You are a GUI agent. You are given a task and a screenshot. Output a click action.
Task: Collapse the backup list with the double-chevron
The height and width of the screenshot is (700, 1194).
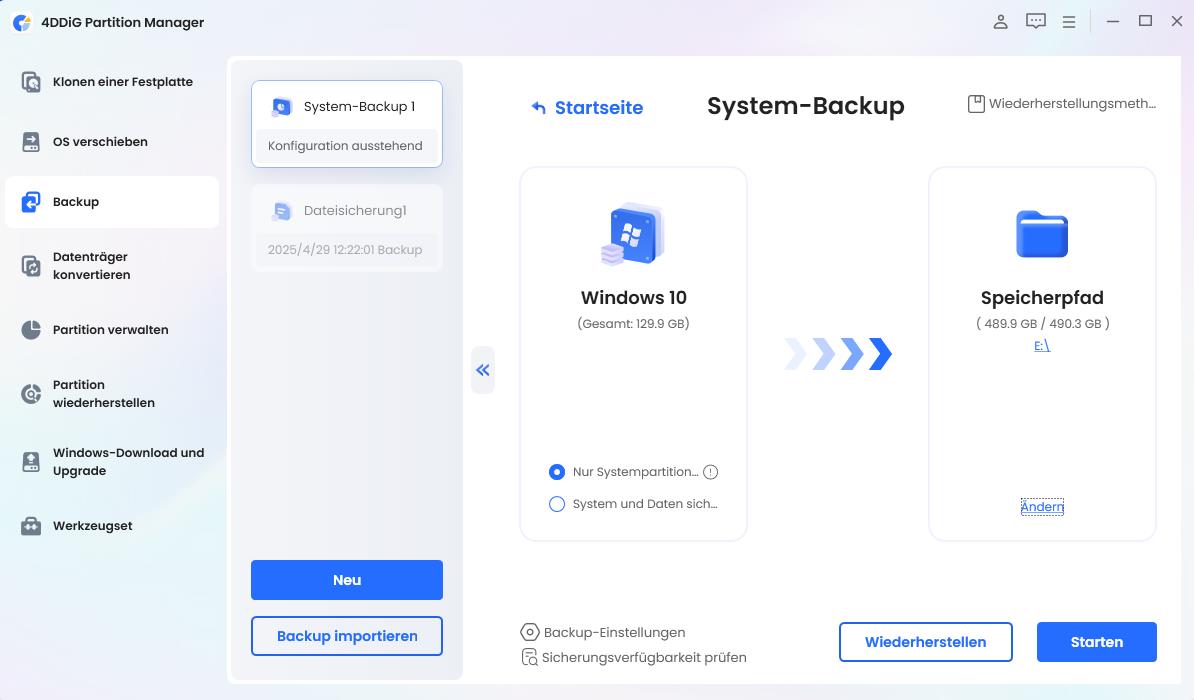tap(483, 370)
